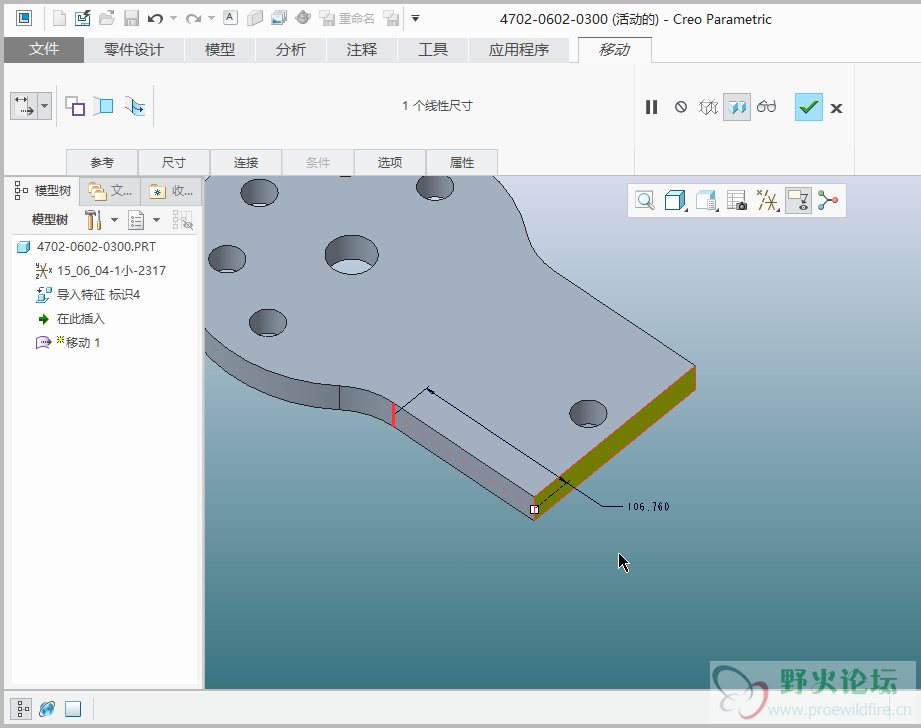
Task: Click the no-preview circle-slash icon
Action: 681,107
